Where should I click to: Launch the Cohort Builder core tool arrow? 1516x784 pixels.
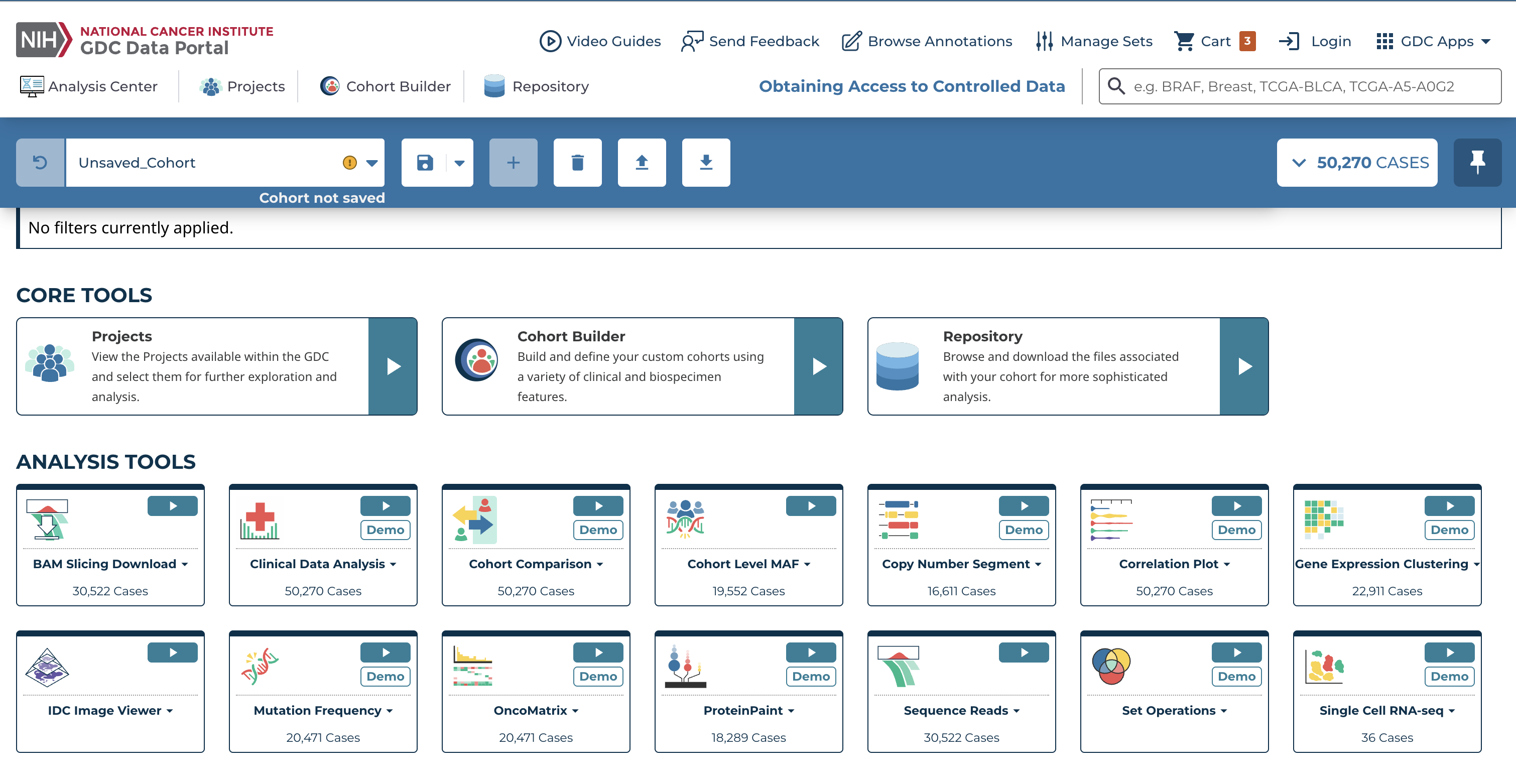coord(819,366)
